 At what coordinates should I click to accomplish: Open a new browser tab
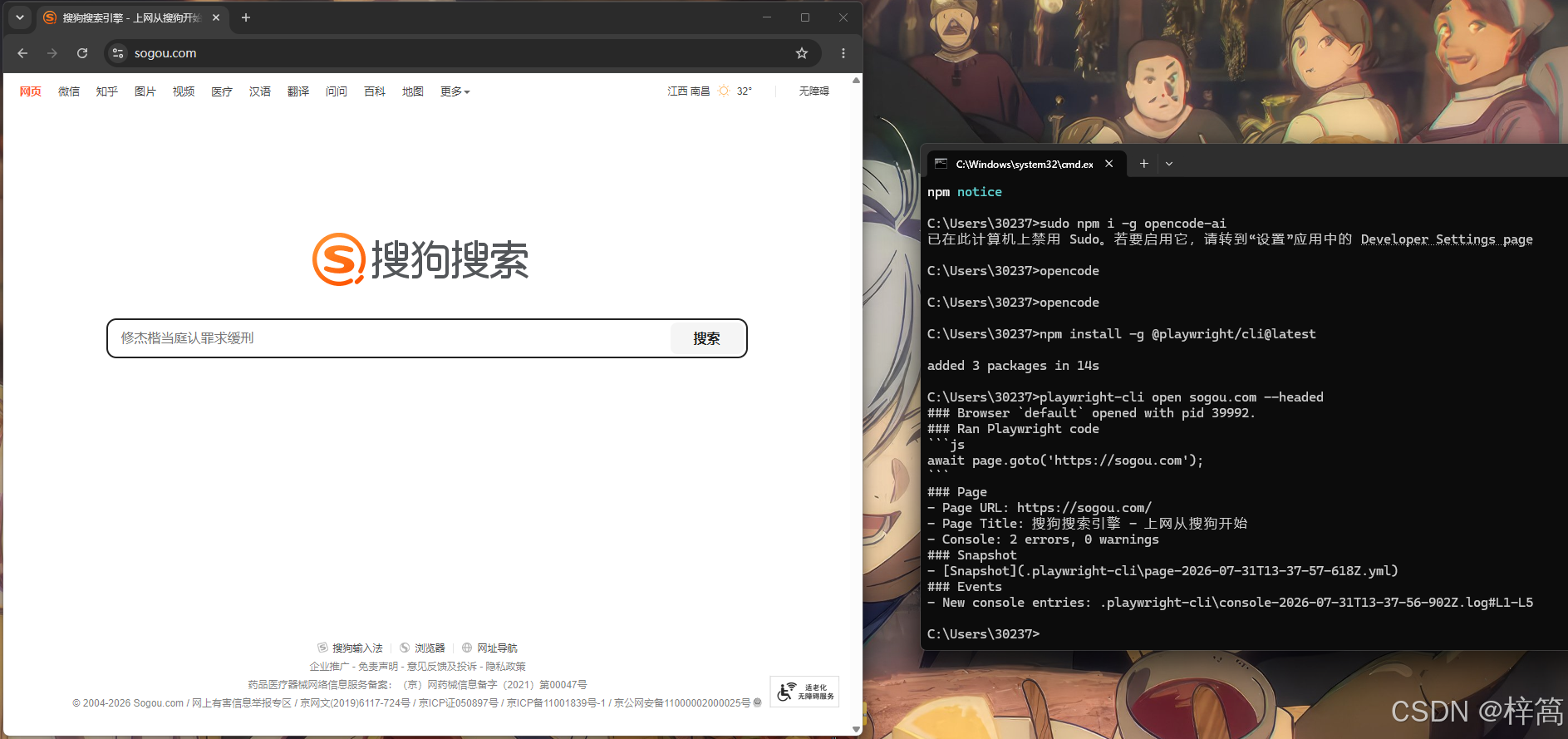246,17
